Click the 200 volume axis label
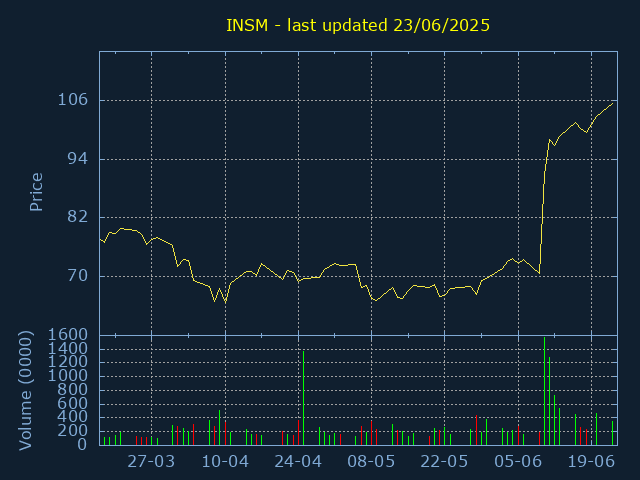 [x=73, y=430]
